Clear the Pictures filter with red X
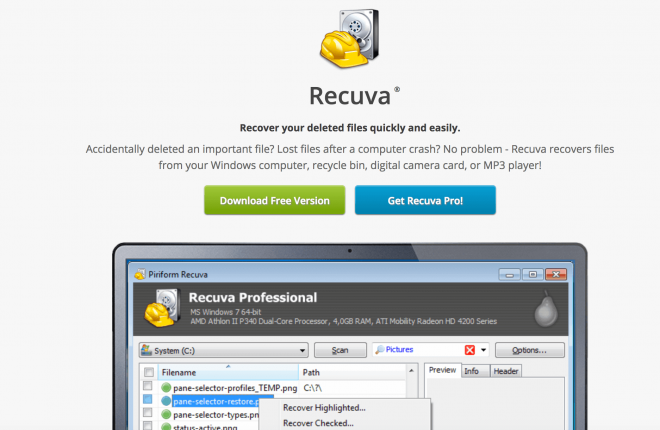Image resolution: width=660 pixels, height=430 pixels. 470,350
